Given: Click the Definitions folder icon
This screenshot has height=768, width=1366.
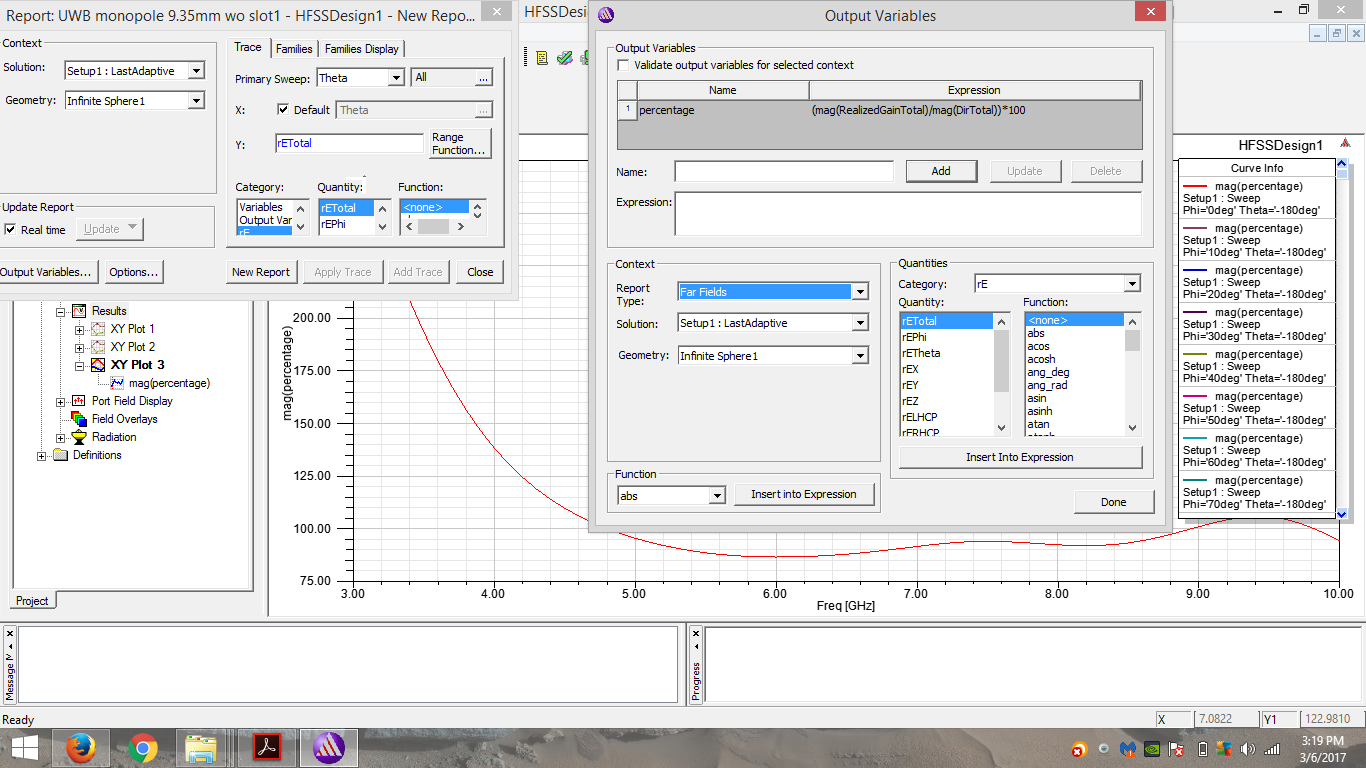Looking at the screenshot, I should 61,455.
